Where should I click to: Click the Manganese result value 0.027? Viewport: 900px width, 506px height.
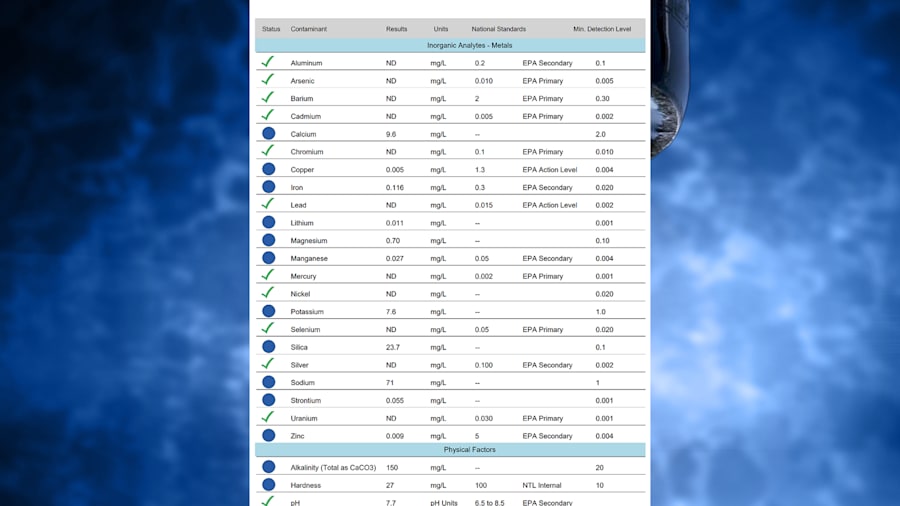(x=395, y=259)
